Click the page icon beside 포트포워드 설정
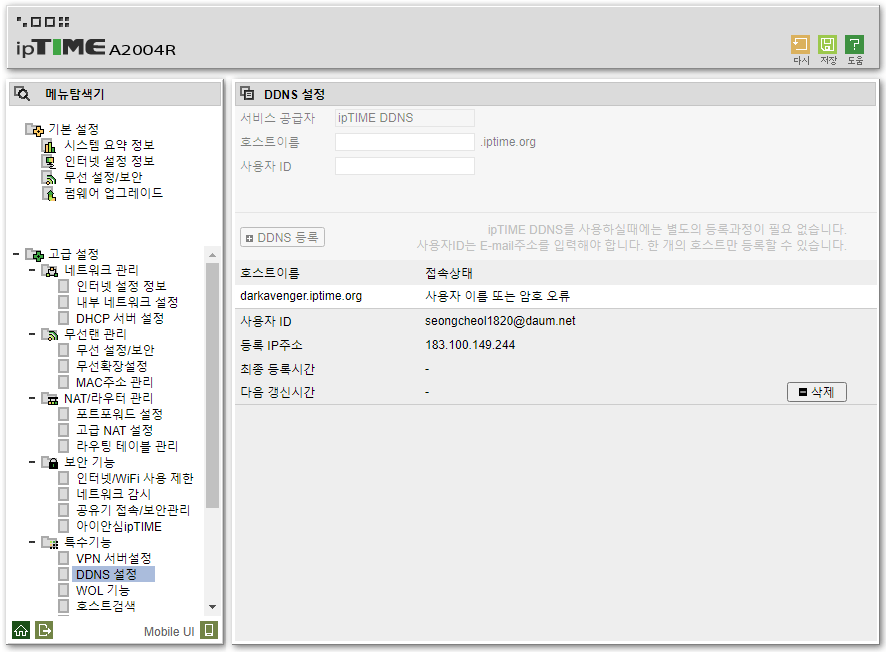Viewport: 886px width, 652px height. click(x=64, y=414)
